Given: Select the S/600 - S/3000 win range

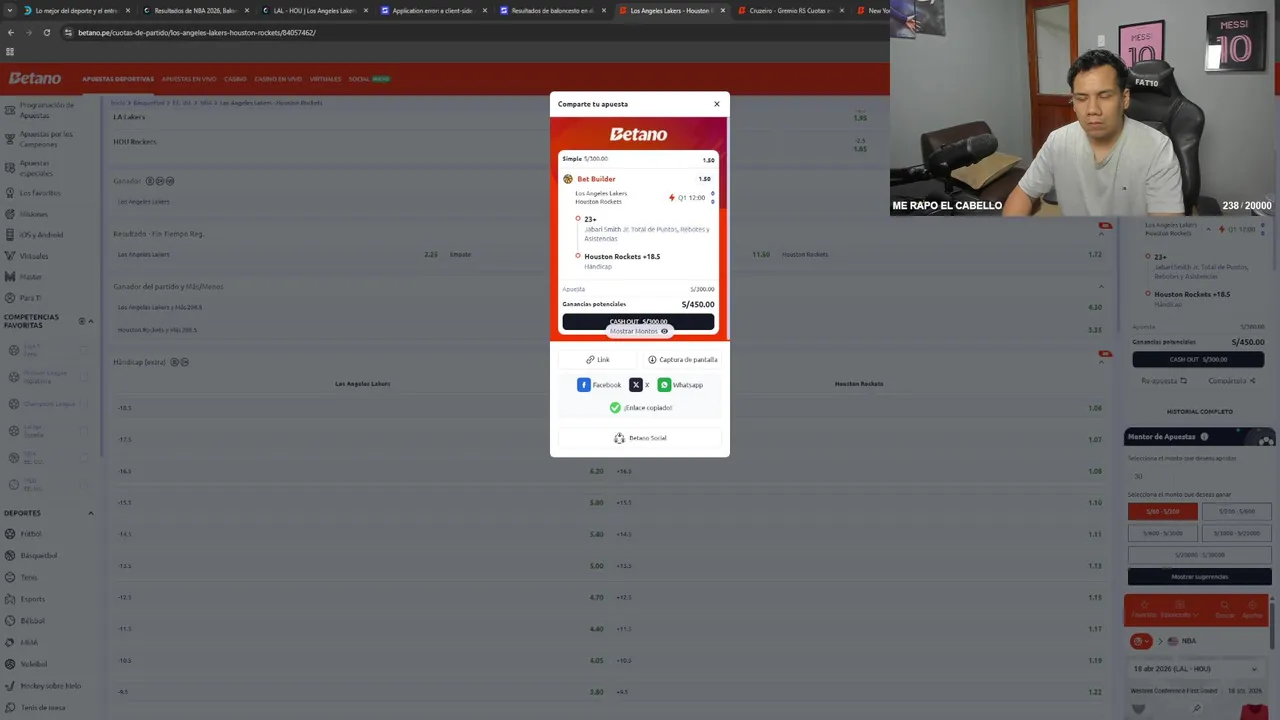Looking at the screenshot, I should tap(1162, 533).
